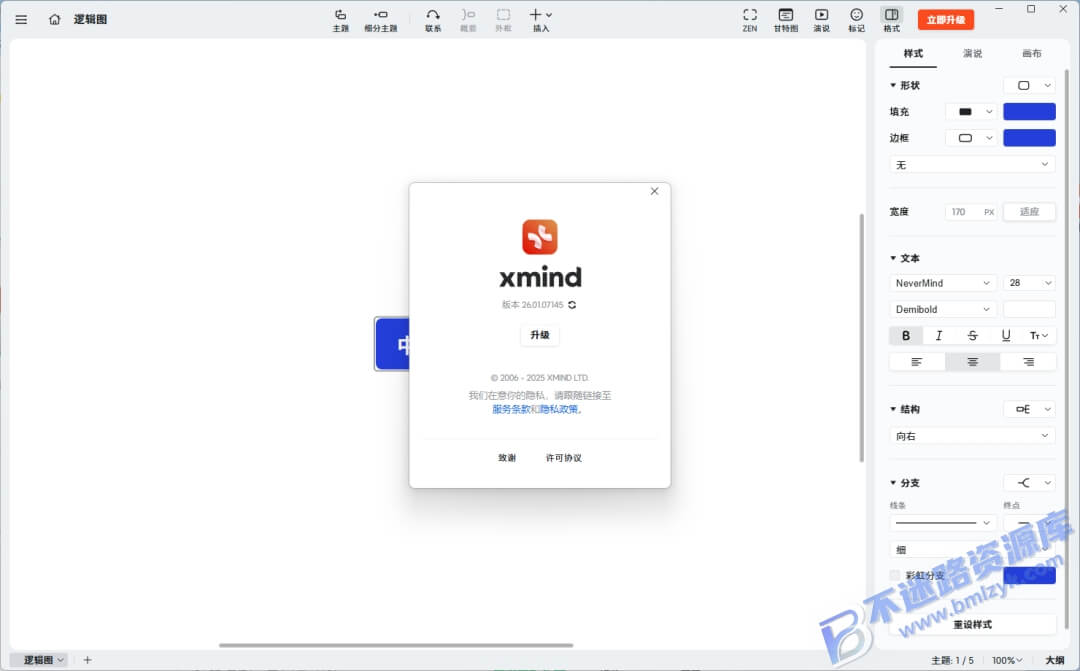Toggle italic text formatting

(x=939, y=336)
